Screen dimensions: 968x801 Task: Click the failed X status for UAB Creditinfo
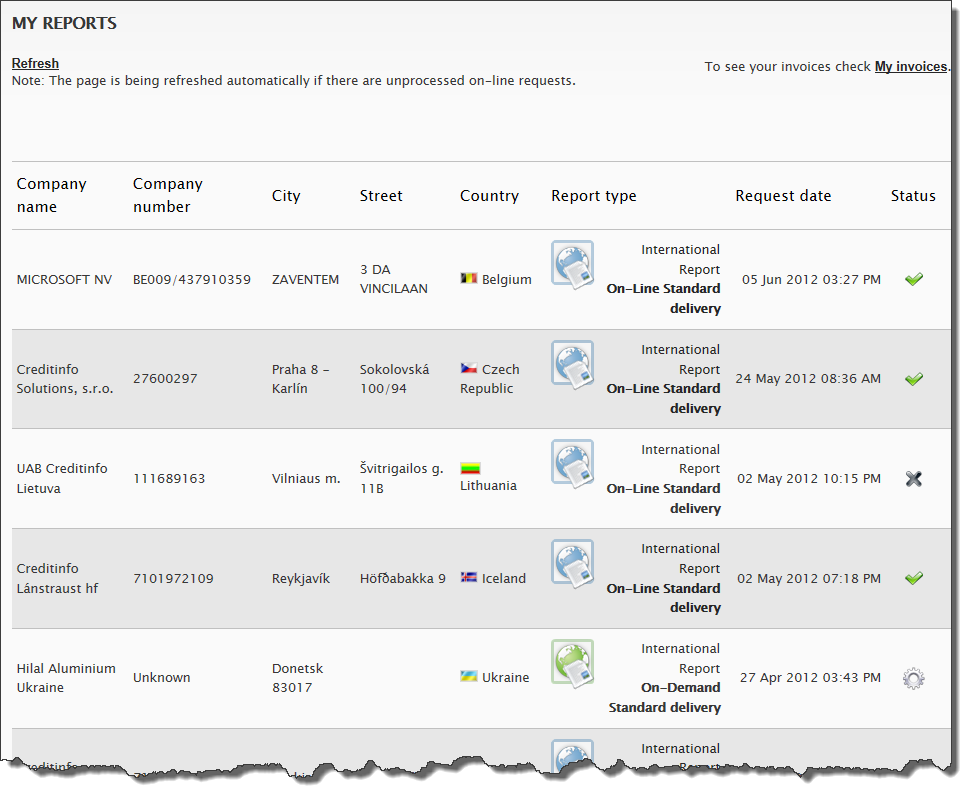(913, 479)
